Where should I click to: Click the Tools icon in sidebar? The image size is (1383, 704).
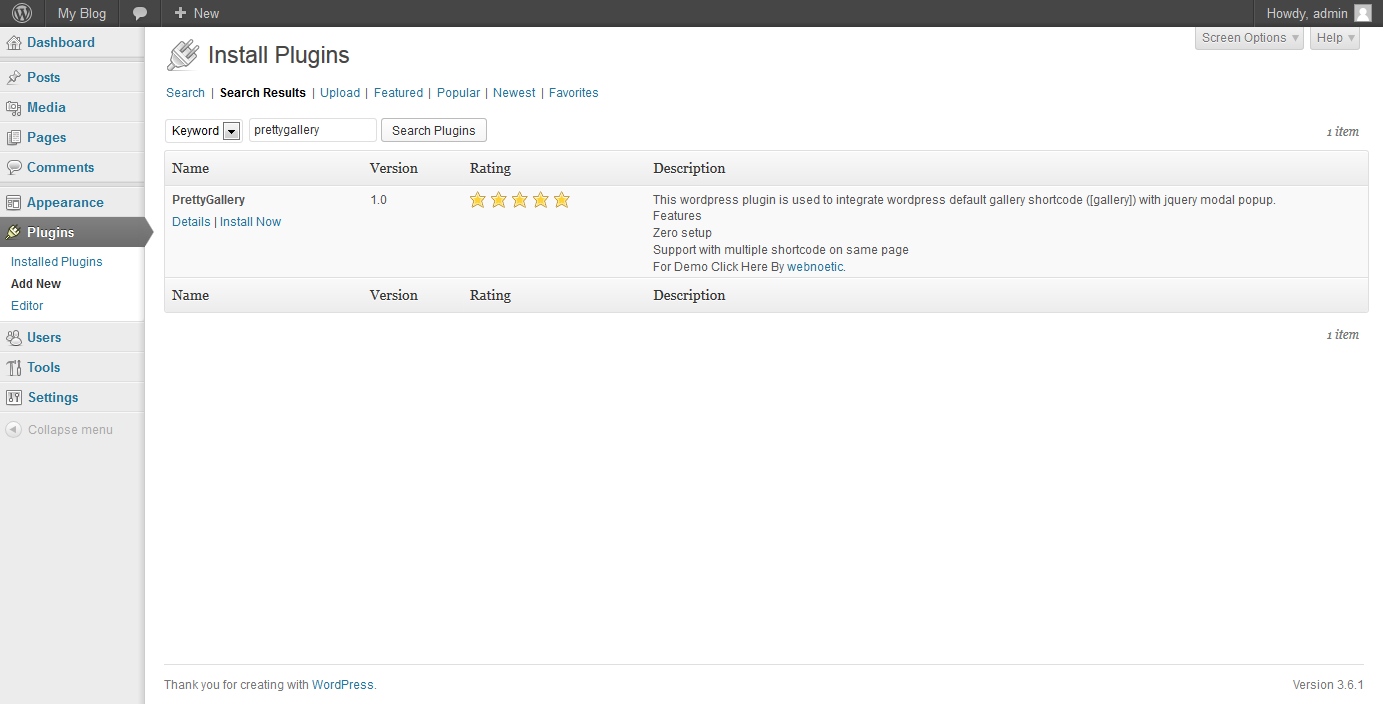(x=14, y=368)
